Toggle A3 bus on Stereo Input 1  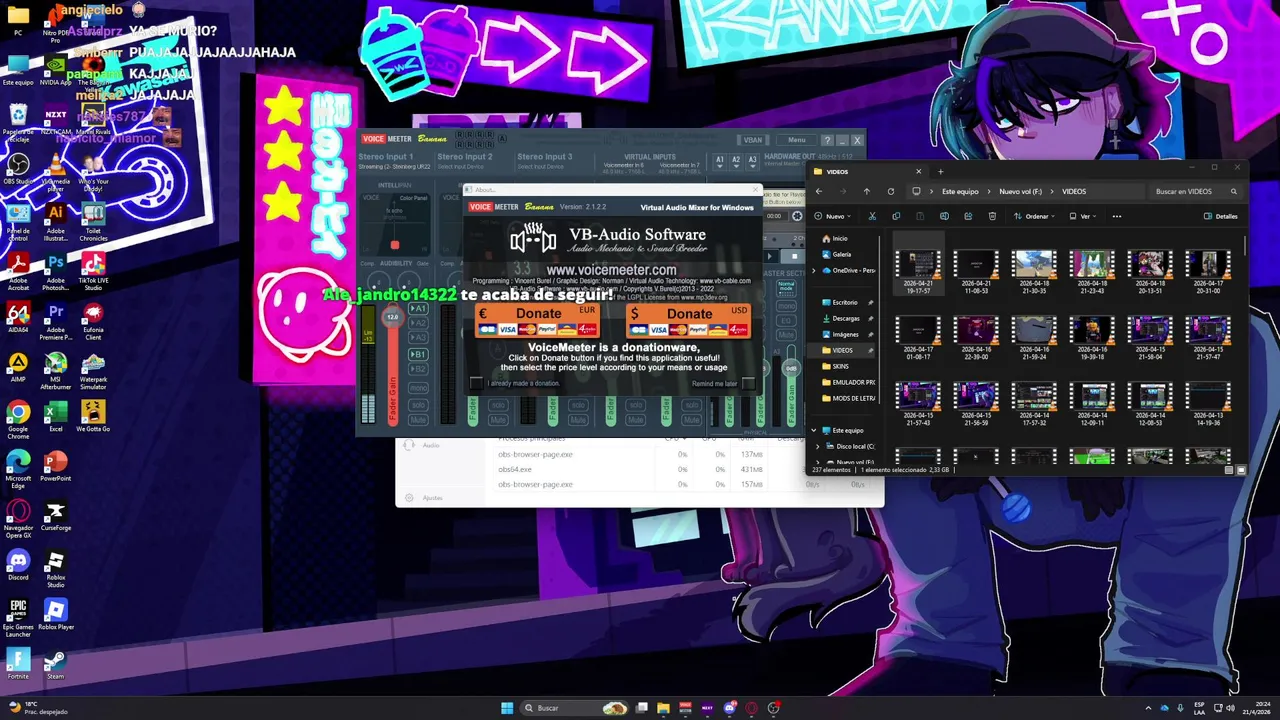tap(418, 338)
